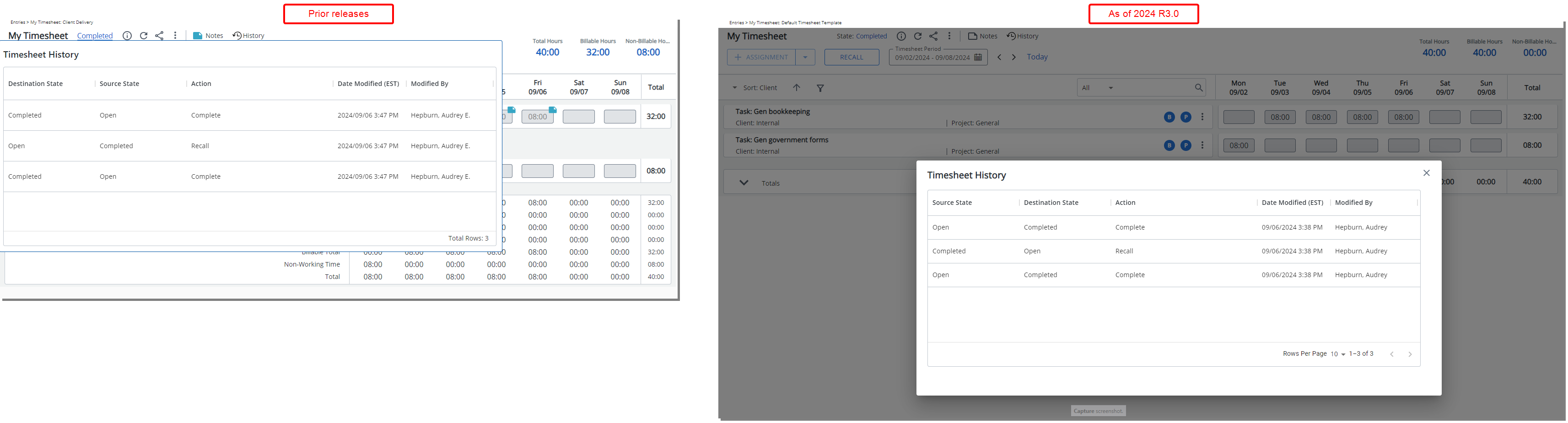This screenshot has height=423, width=1568.
Task: Click the blue Notes icon in prior-releases view
Action: pyautogui.click(x=197, y=36)
